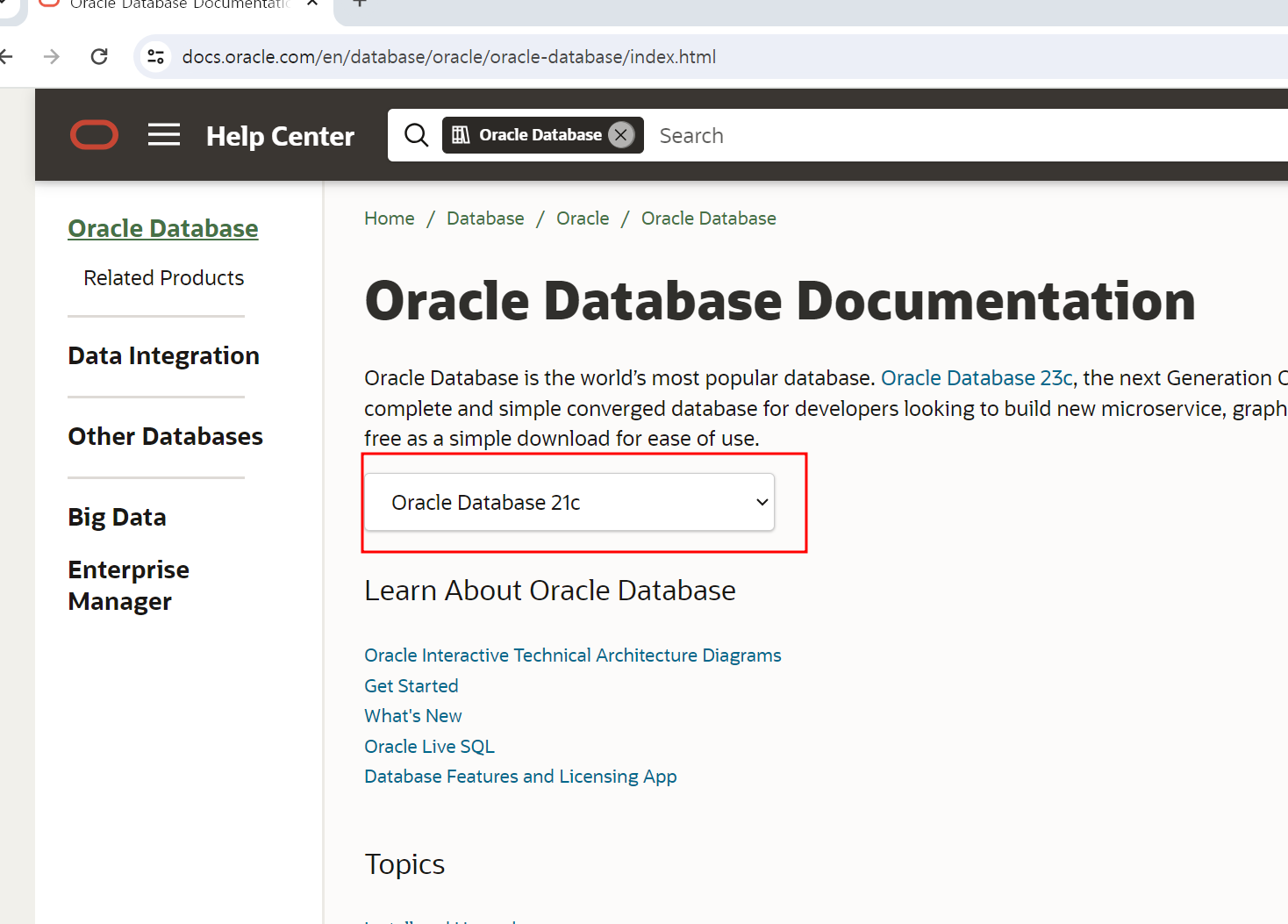Remove the Oracle Database search filter
This screenshot has width=1288, height=924.
tap(621, 135)
